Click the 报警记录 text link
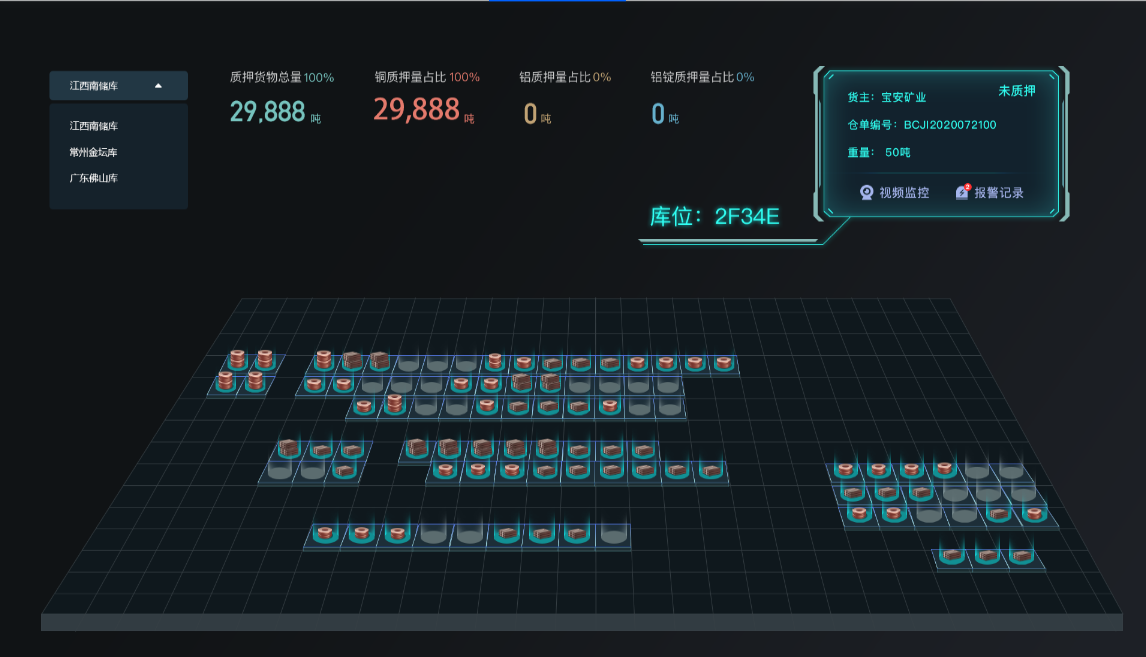1146x657 pixels. pos(999,193)
